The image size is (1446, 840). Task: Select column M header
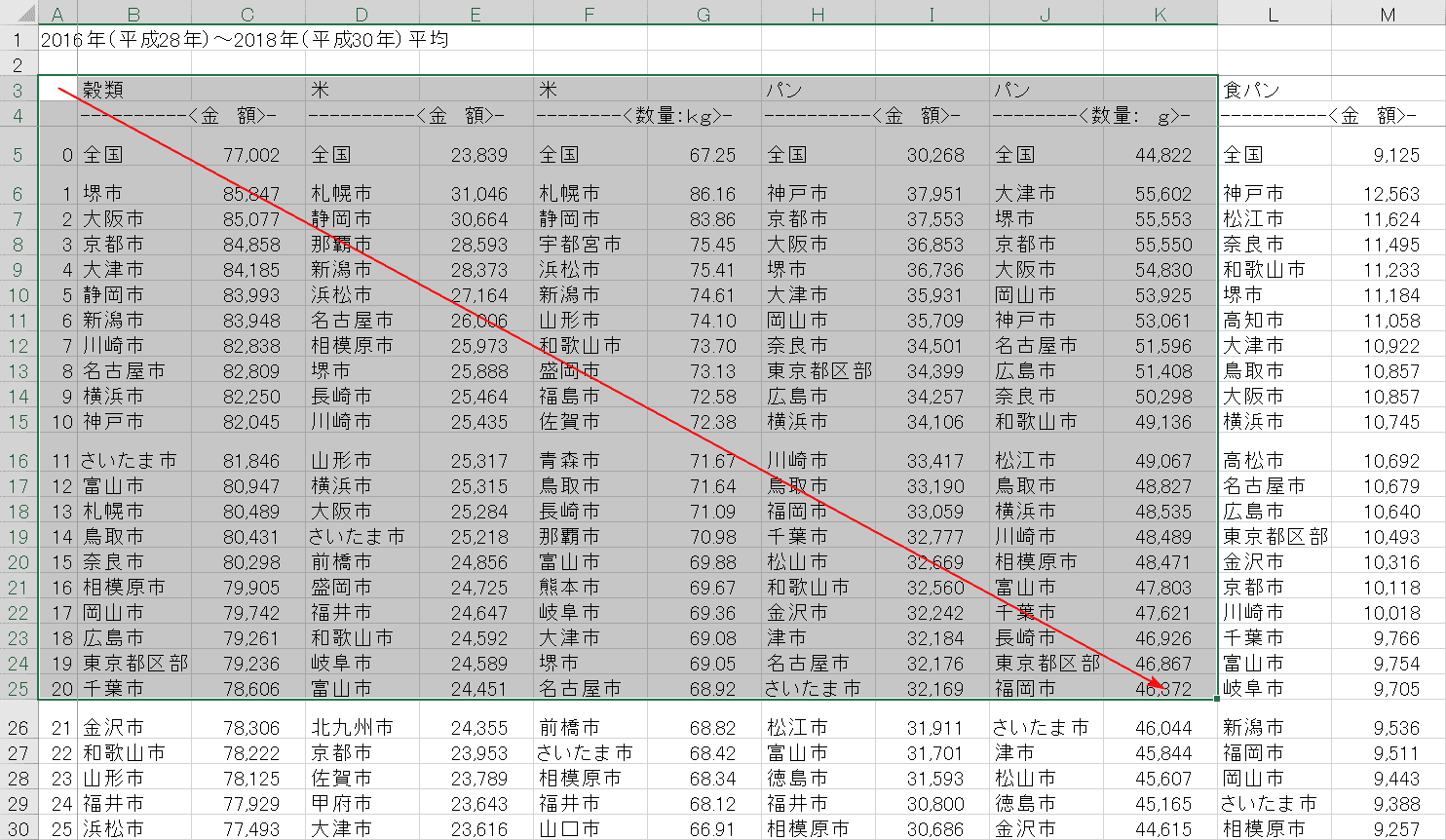pyautogui.click(x=1389, y=14)
